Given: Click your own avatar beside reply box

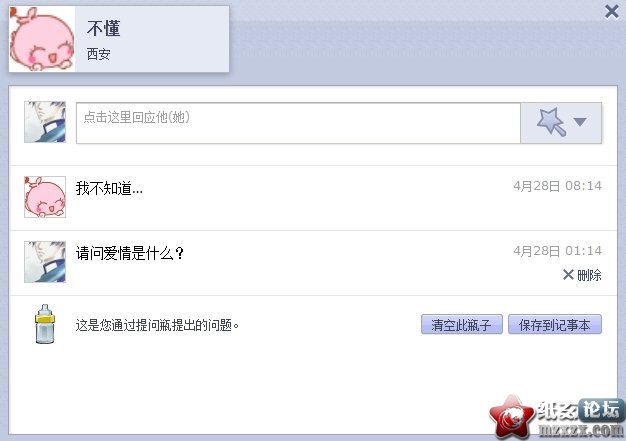Looking at the screenshot, I should (45, 122).
